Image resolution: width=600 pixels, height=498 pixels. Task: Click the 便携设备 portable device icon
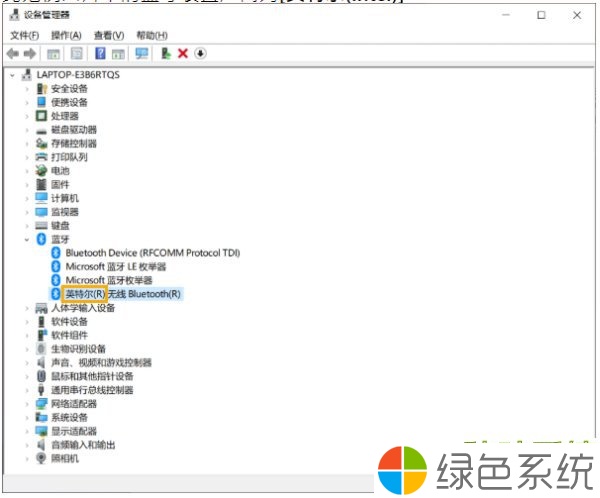pyautogui.click(x=41, y=102)
